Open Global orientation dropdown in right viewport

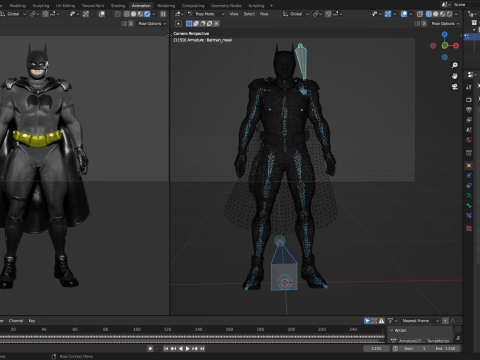tap(296, 14)
